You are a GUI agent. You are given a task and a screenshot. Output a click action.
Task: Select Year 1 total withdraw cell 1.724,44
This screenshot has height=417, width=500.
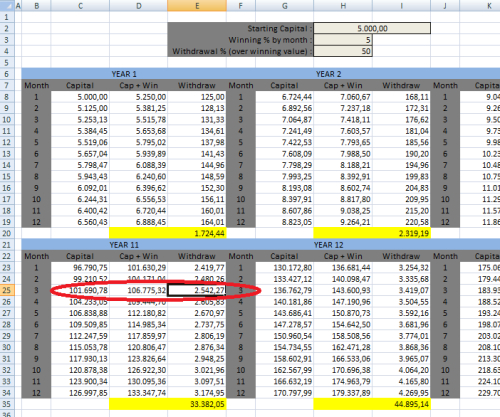(197, 233)
